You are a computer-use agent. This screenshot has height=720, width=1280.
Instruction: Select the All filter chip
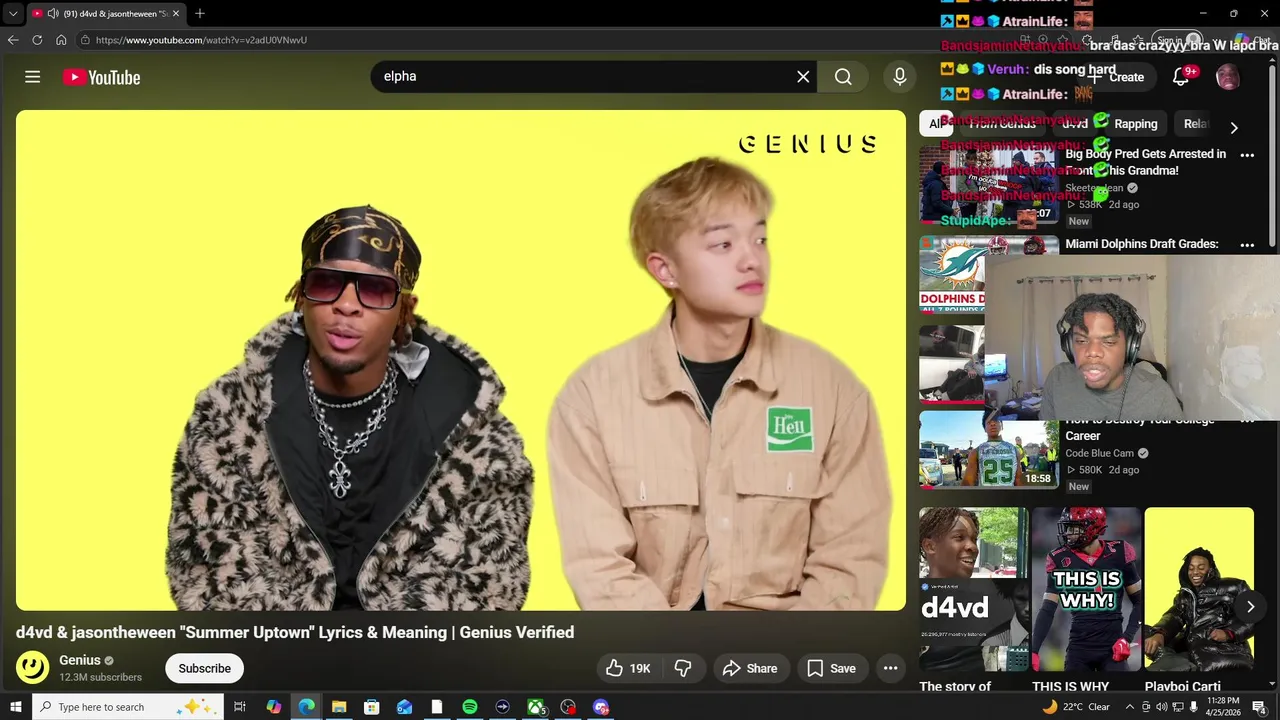click(x=935, y=124)
